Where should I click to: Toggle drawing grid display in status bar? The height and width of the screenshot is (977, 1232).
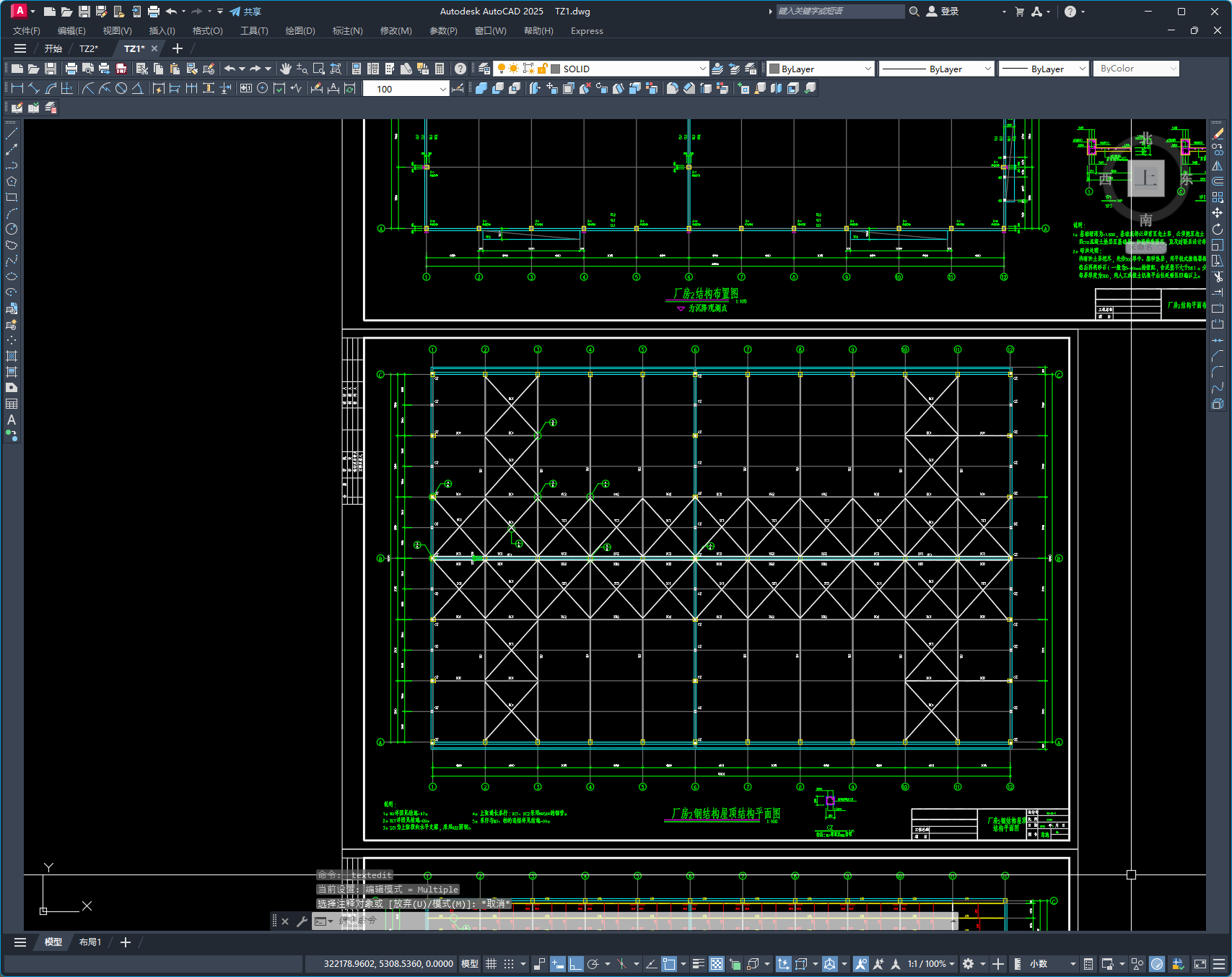click(x=492, y=963)
